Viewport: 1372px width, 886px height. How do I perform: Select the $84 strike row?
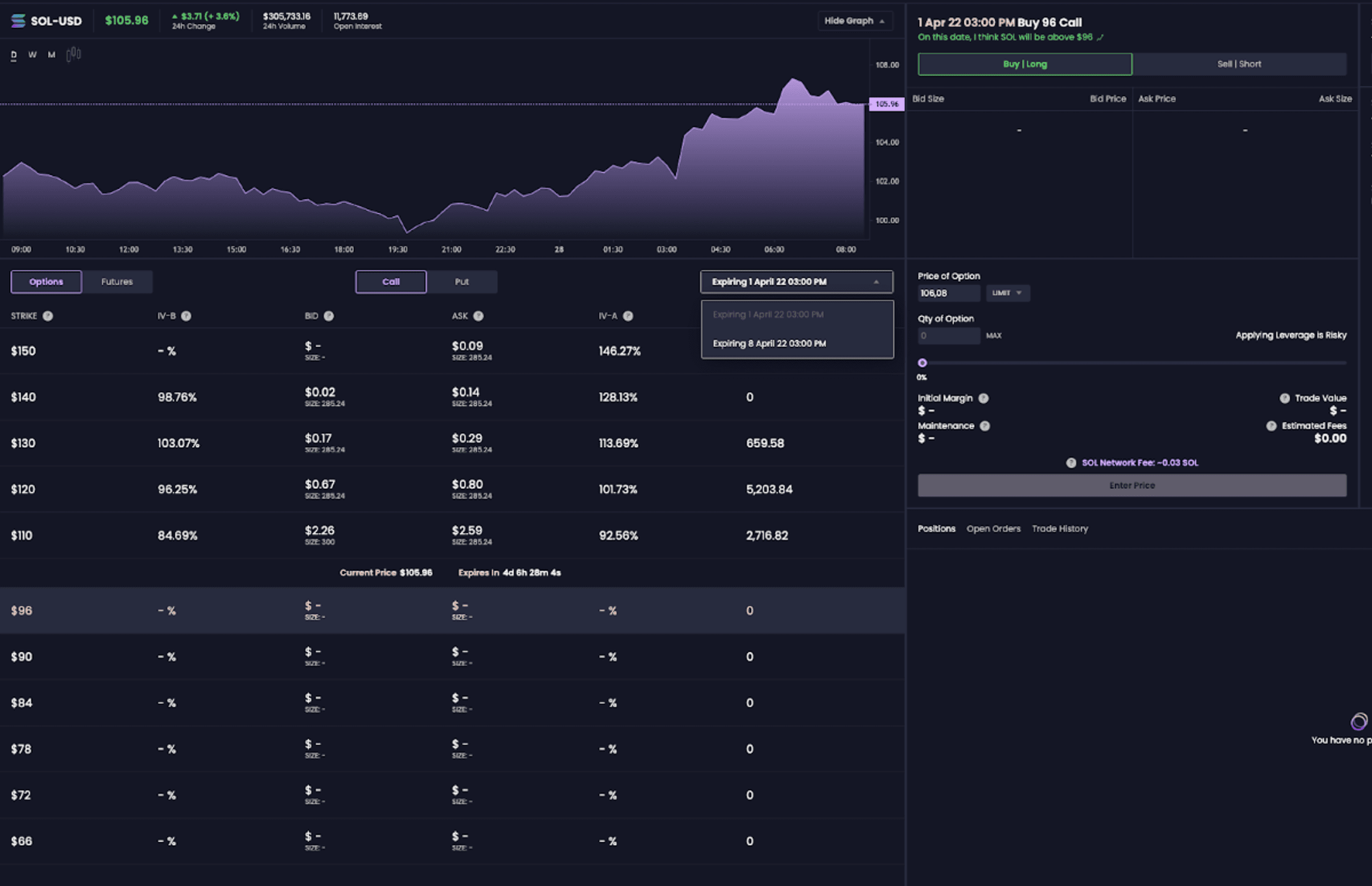452,703
